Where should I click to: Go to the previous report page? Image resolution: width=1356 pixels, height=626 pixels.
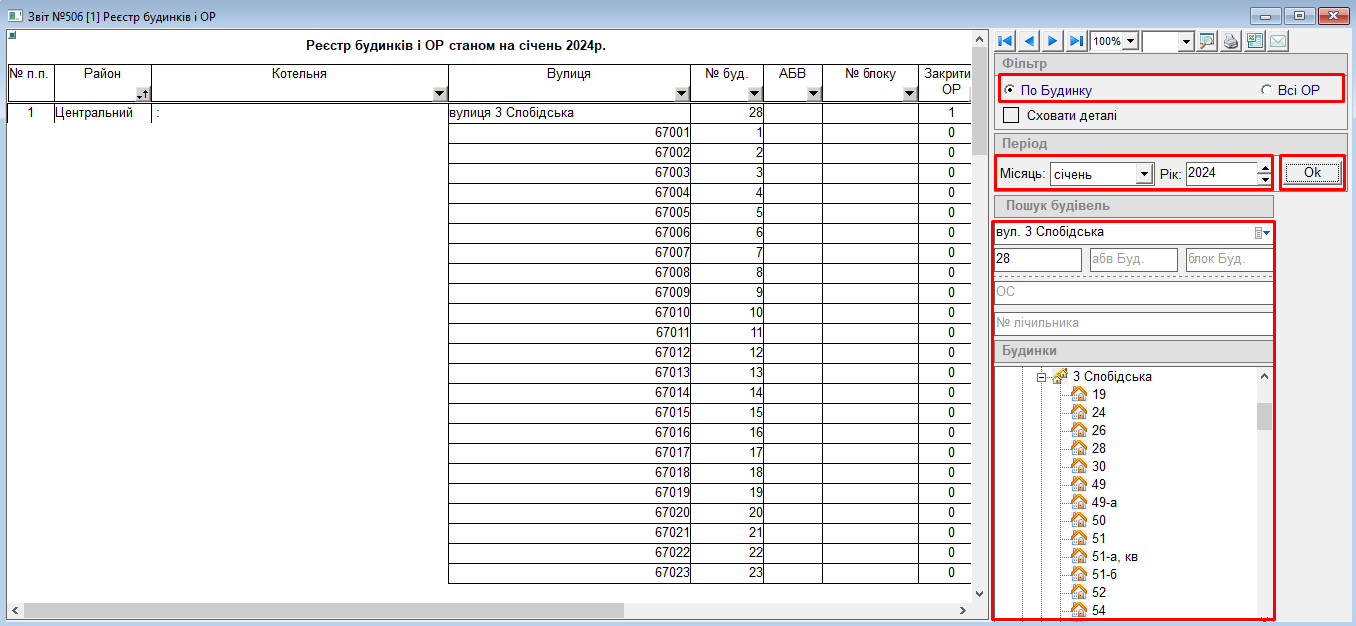click(1029, 41)
